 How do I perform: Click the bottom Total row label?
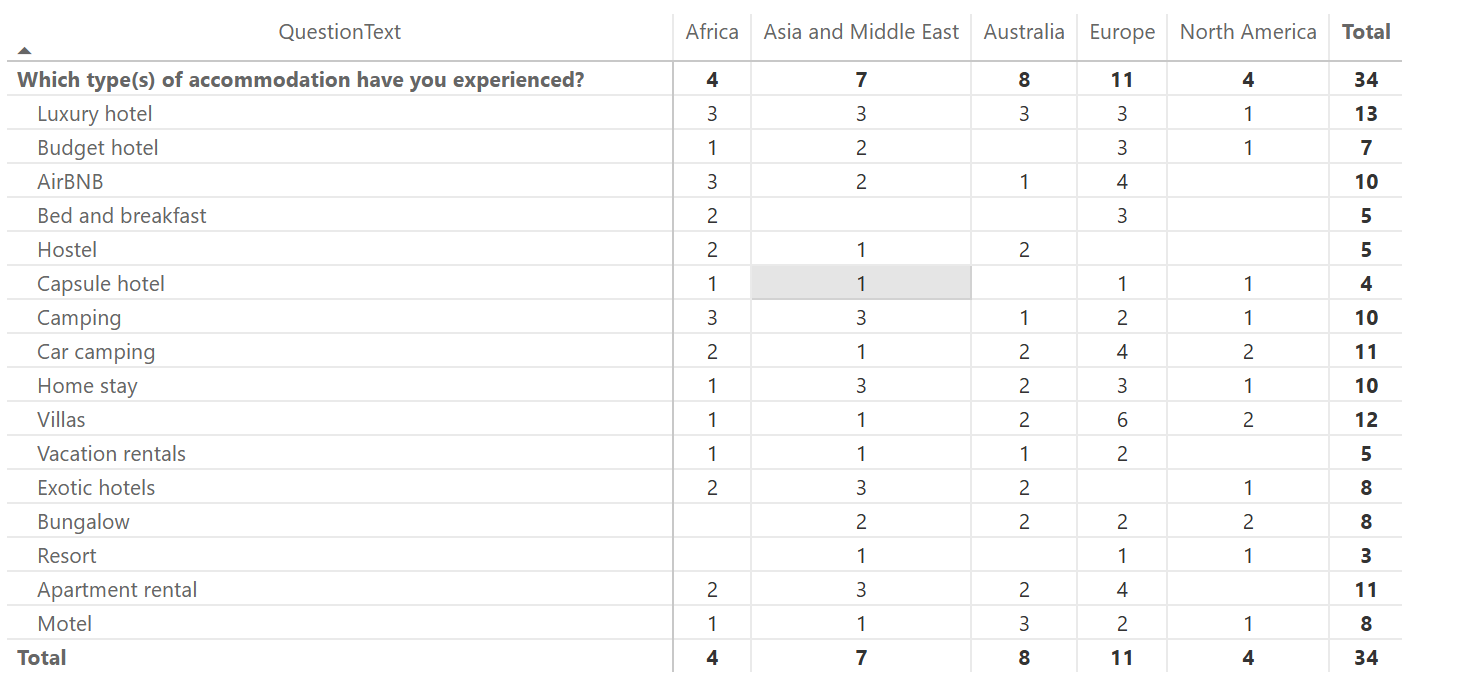[x=42, y=658]
